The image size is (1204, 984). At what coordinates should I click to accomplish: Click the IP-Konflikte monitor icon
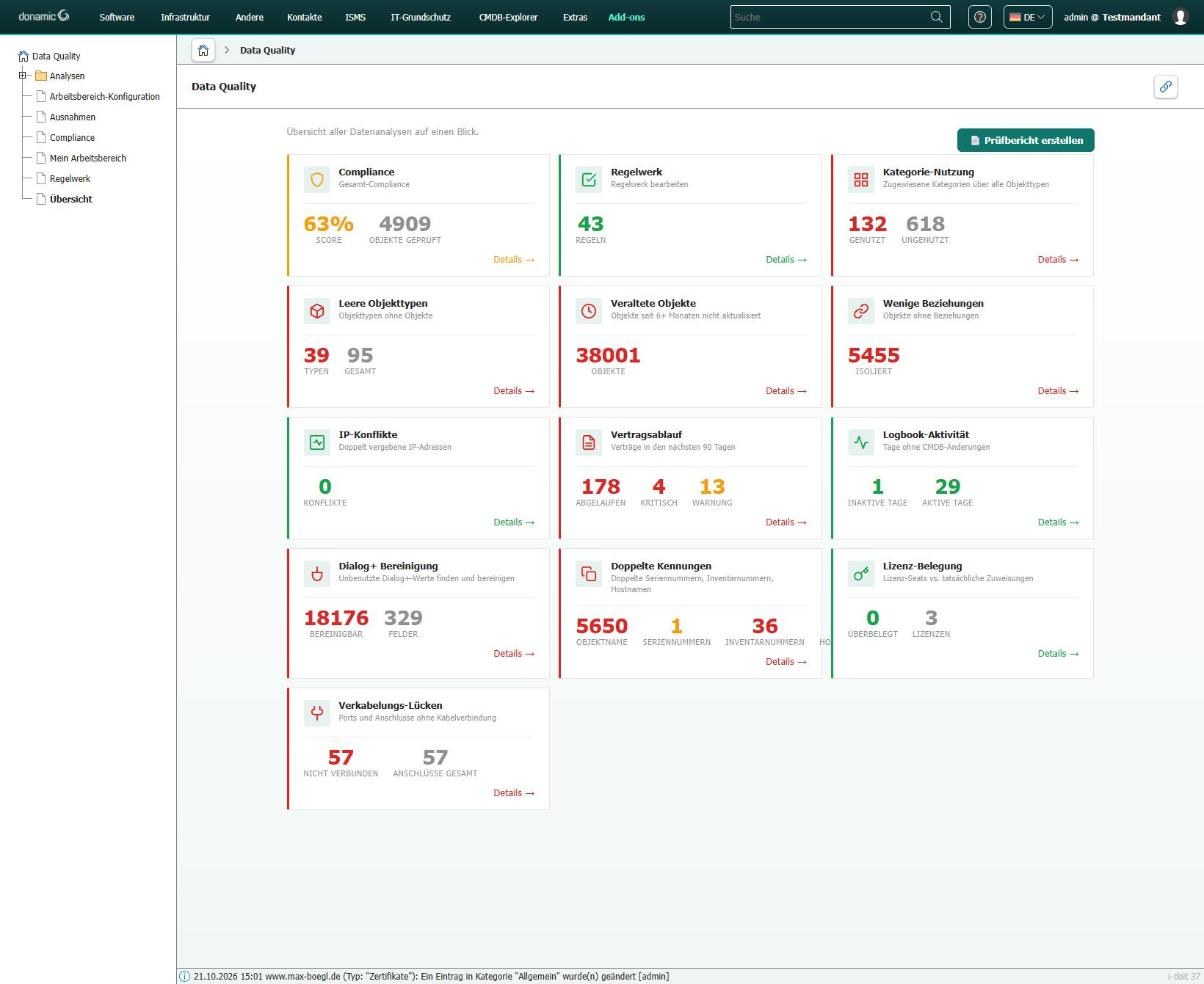[317, 442]
